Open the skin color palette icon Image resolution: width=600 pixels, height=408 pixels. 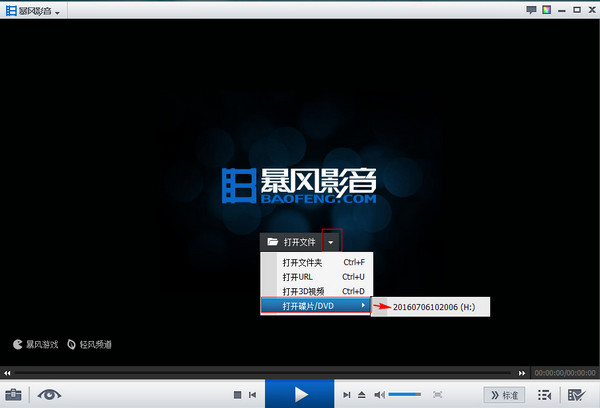pos(546,10)
